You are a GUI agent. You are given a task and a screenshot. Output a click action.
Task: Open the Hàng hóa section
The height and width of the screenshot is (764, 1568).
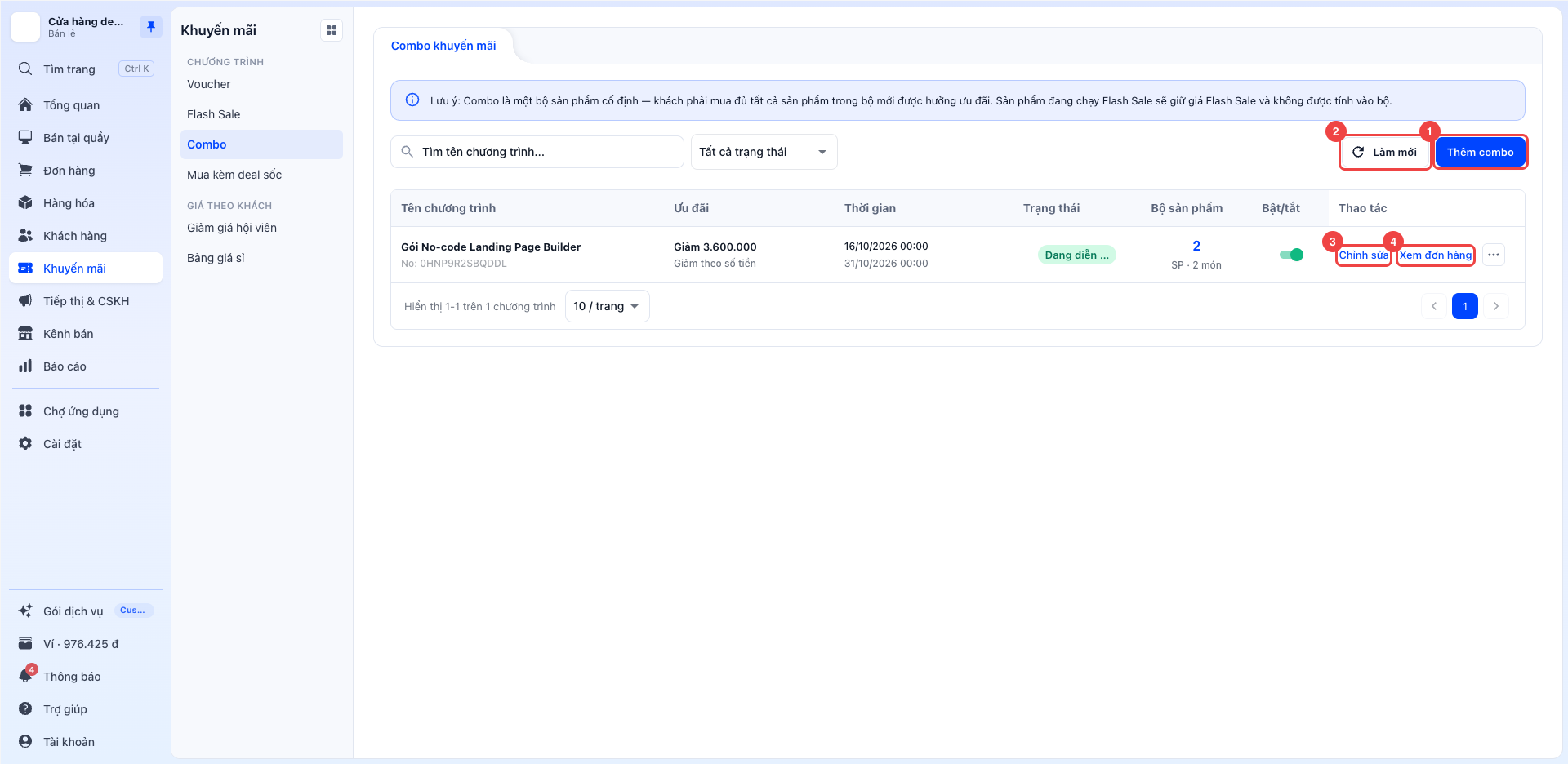point(86,203)
